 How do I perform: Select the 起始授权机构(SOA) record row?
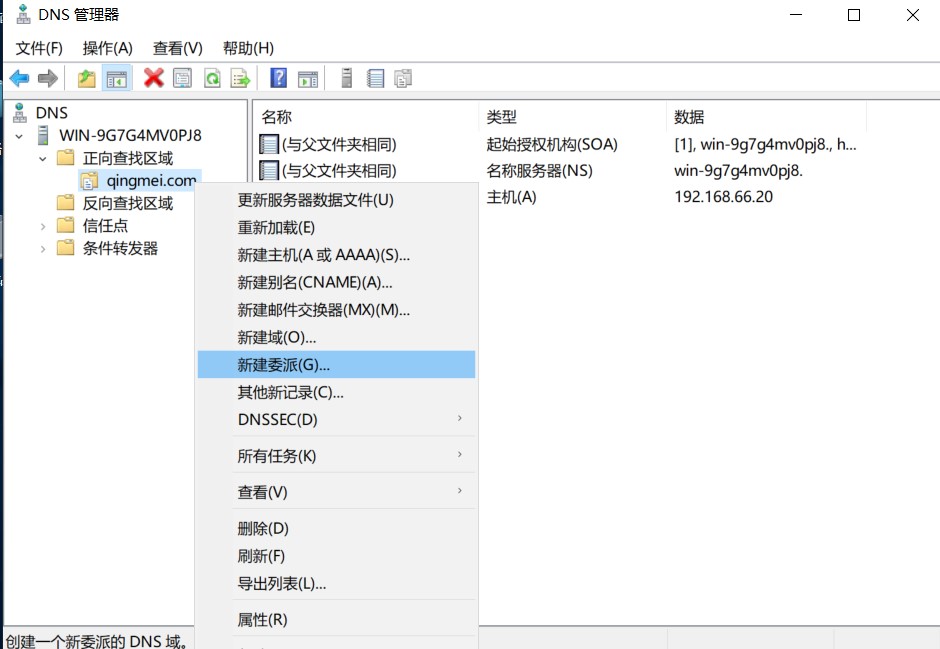[x=558, y=144]
